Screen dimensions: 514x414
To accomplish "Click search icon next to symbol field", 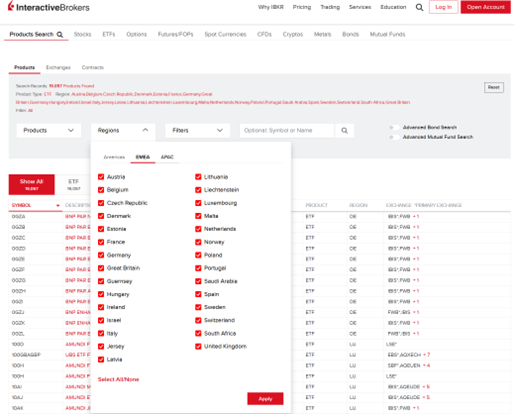I will 344,130.
